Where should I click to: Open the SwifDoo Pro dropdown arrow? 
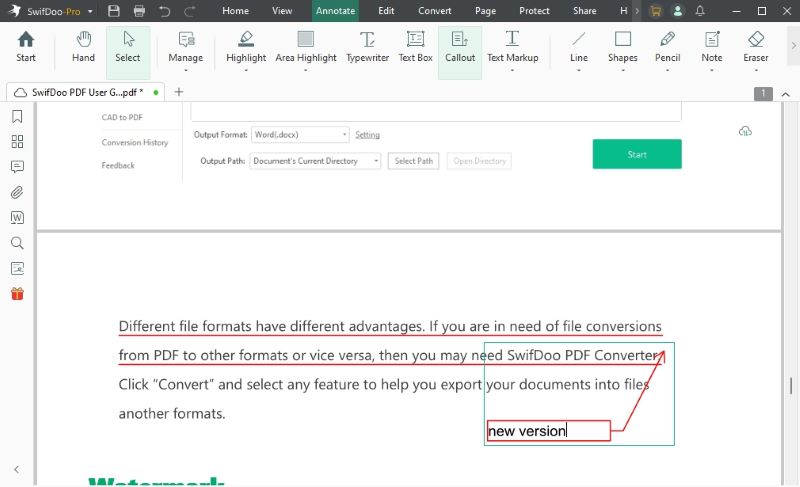pos(90,11)
